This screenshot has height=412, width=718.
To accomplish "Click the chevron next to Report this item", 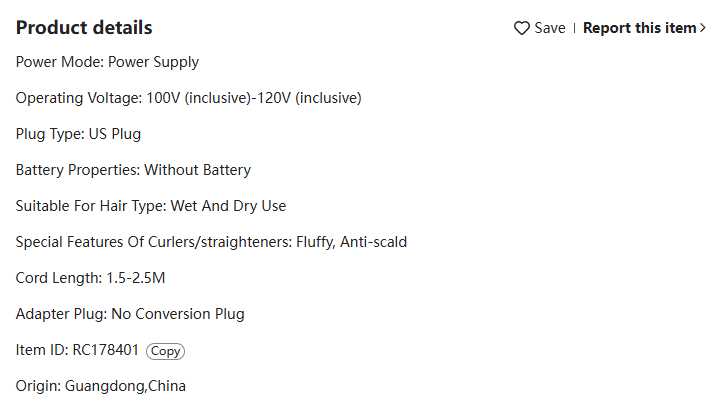I will pos(702,28).
